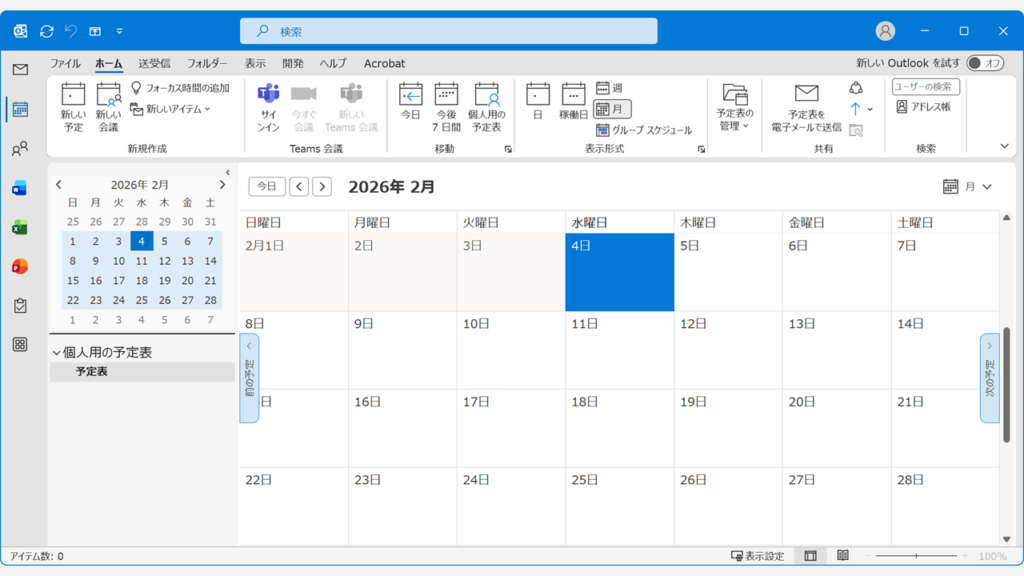Viewport: 1024px width, 576px height.
Task: Click the 新しい会議 (new meeting) icon
Action: [108, 95]
